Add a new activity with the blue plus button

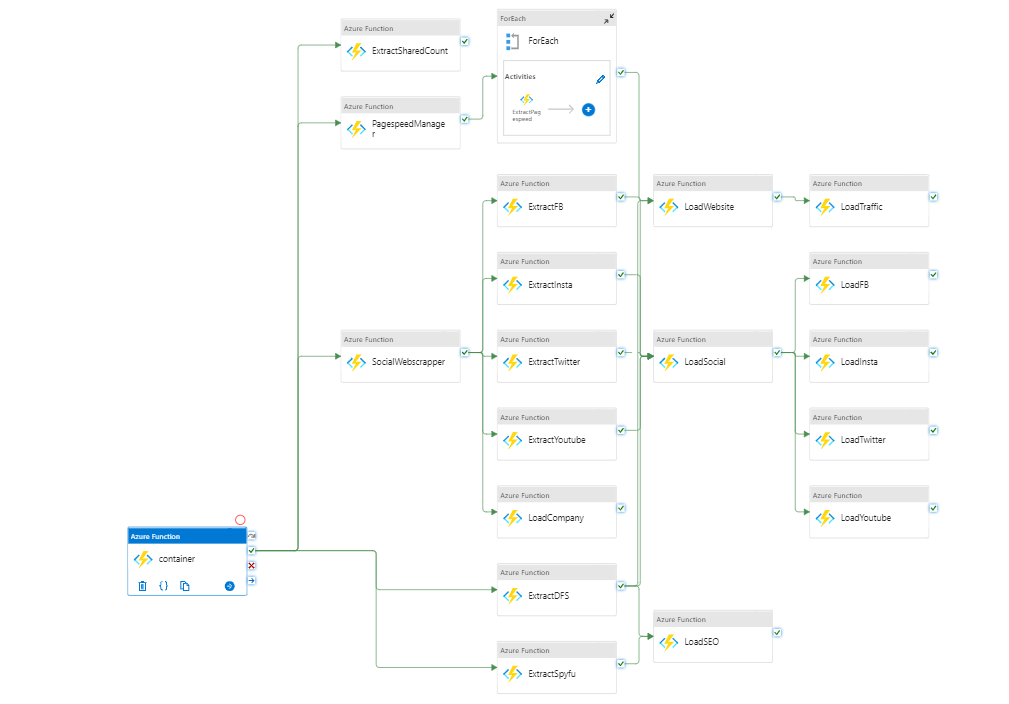pos(588,110)
